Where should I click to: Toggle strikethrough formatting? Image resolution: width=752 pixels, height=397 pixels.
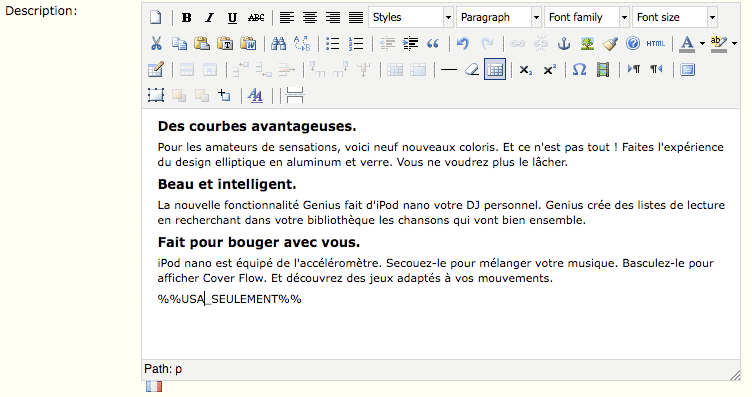[x=256, y=18]
